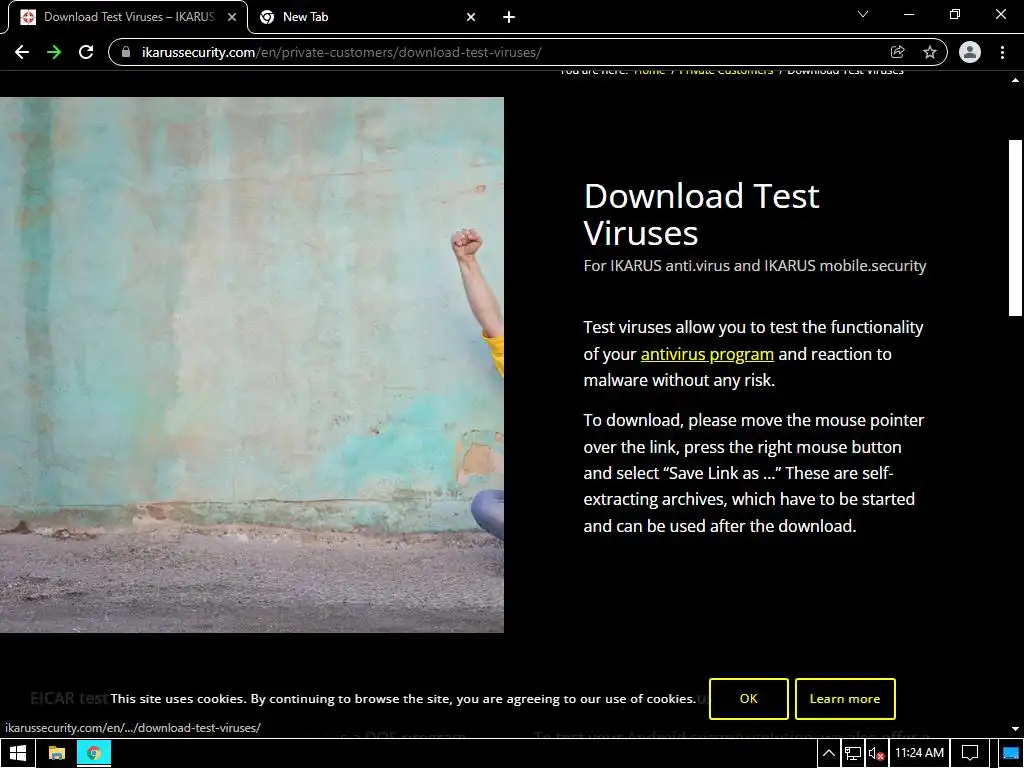Click the IKARUS favicon on the tab
The height and width of the screenshot is (768, 1024).
pos(28,17)
